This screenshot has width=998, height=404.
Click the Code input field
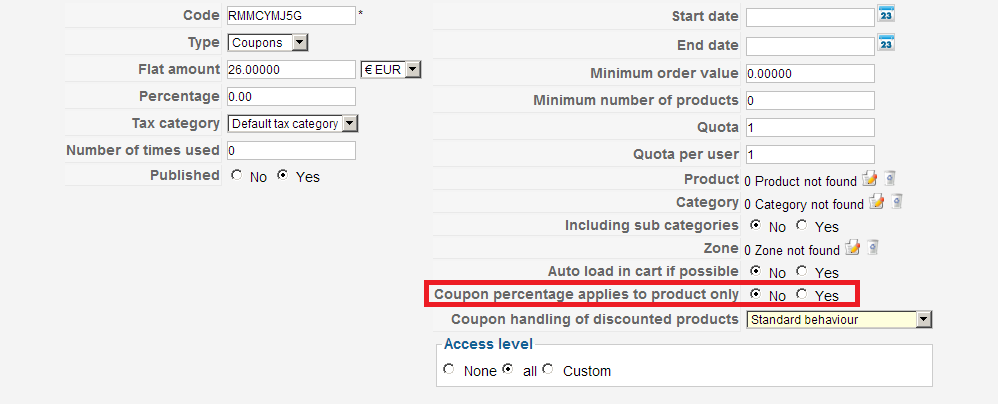coord(290,15)
